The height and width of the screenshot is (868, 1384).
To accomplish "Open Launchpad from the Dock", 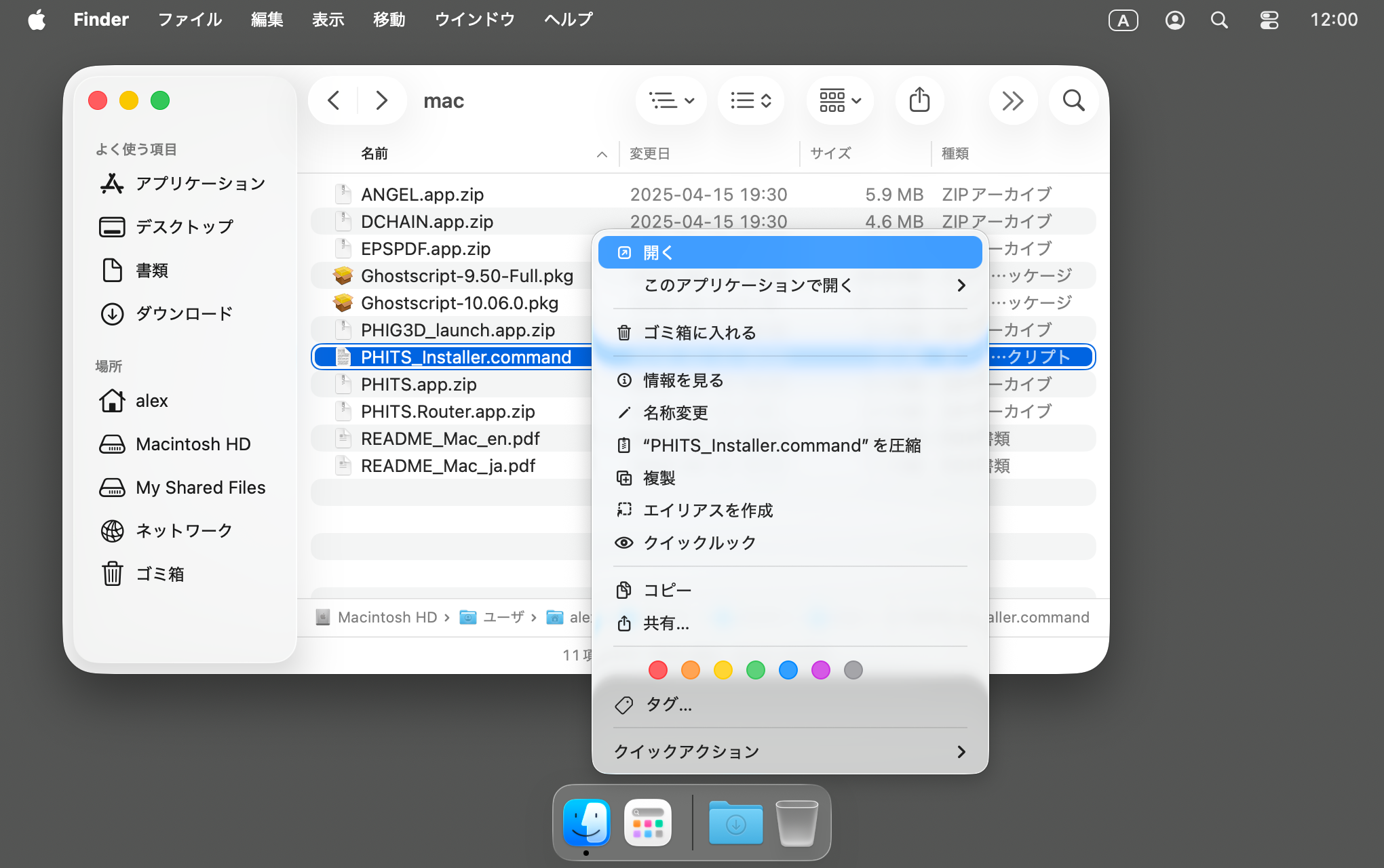I will point(647,823).
